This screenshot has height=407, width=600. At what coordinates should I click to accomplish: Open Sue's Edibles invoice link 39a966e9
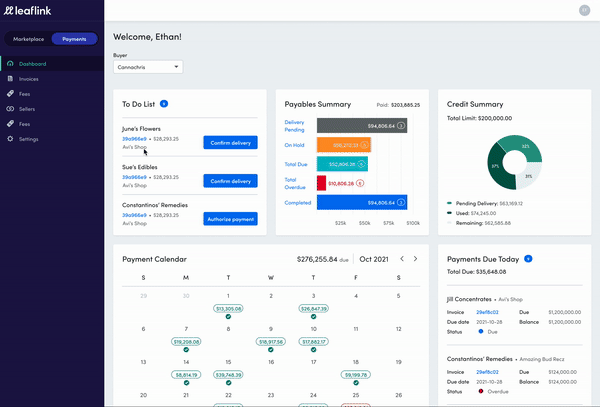(x=134, y=177)
